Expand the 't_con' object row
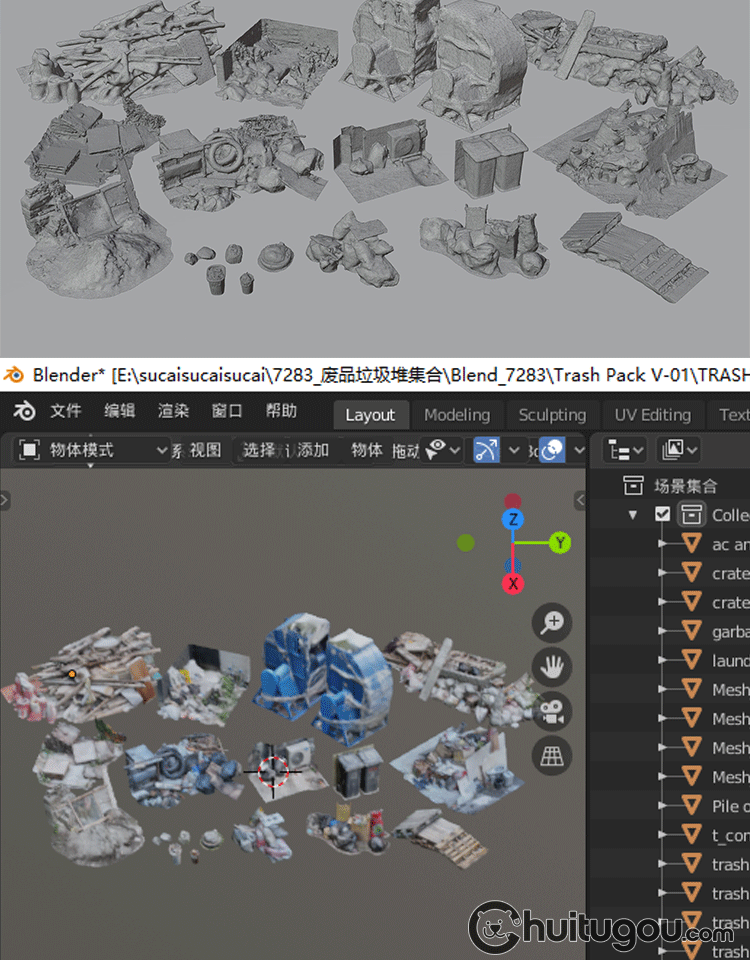The image size is (750, 960). 662,834
